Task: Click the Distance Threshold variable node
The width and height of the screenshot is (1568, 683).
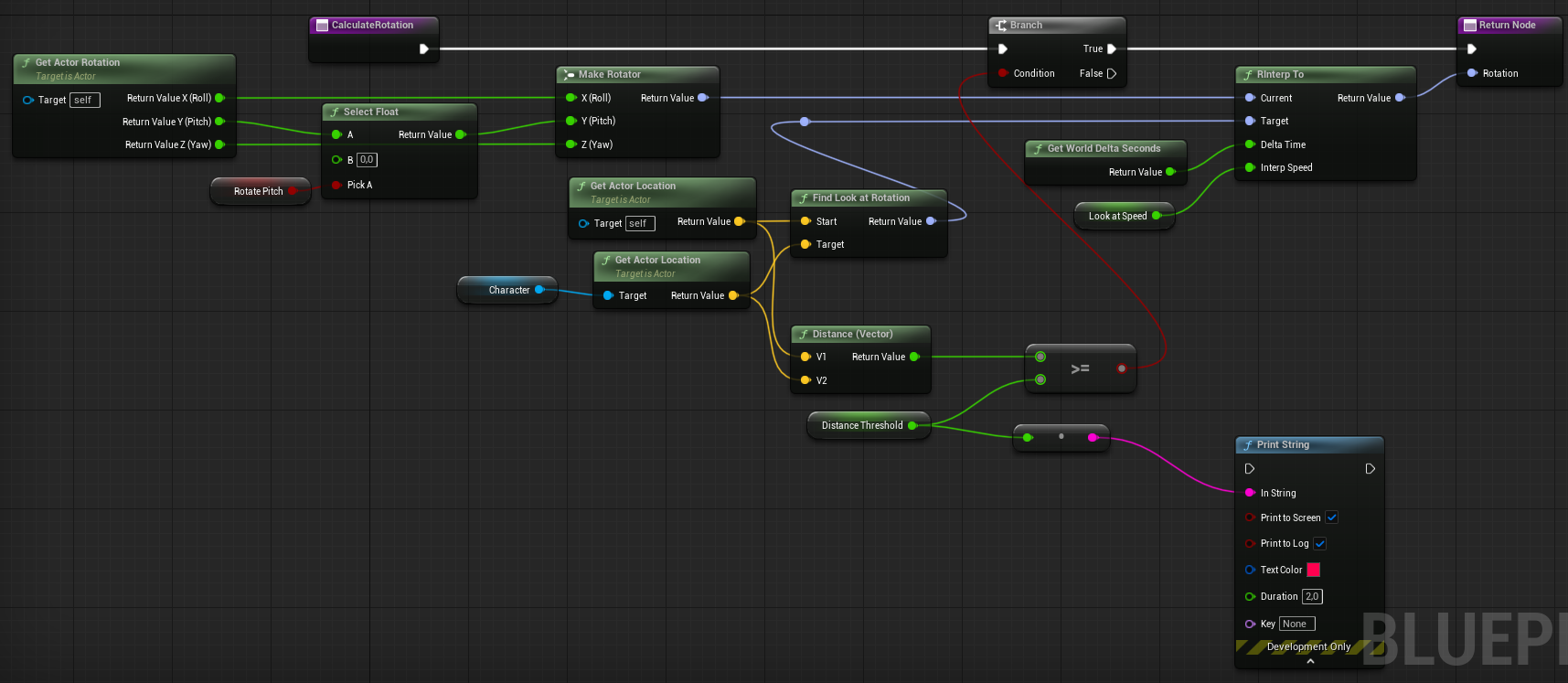Action: point(861,425)
